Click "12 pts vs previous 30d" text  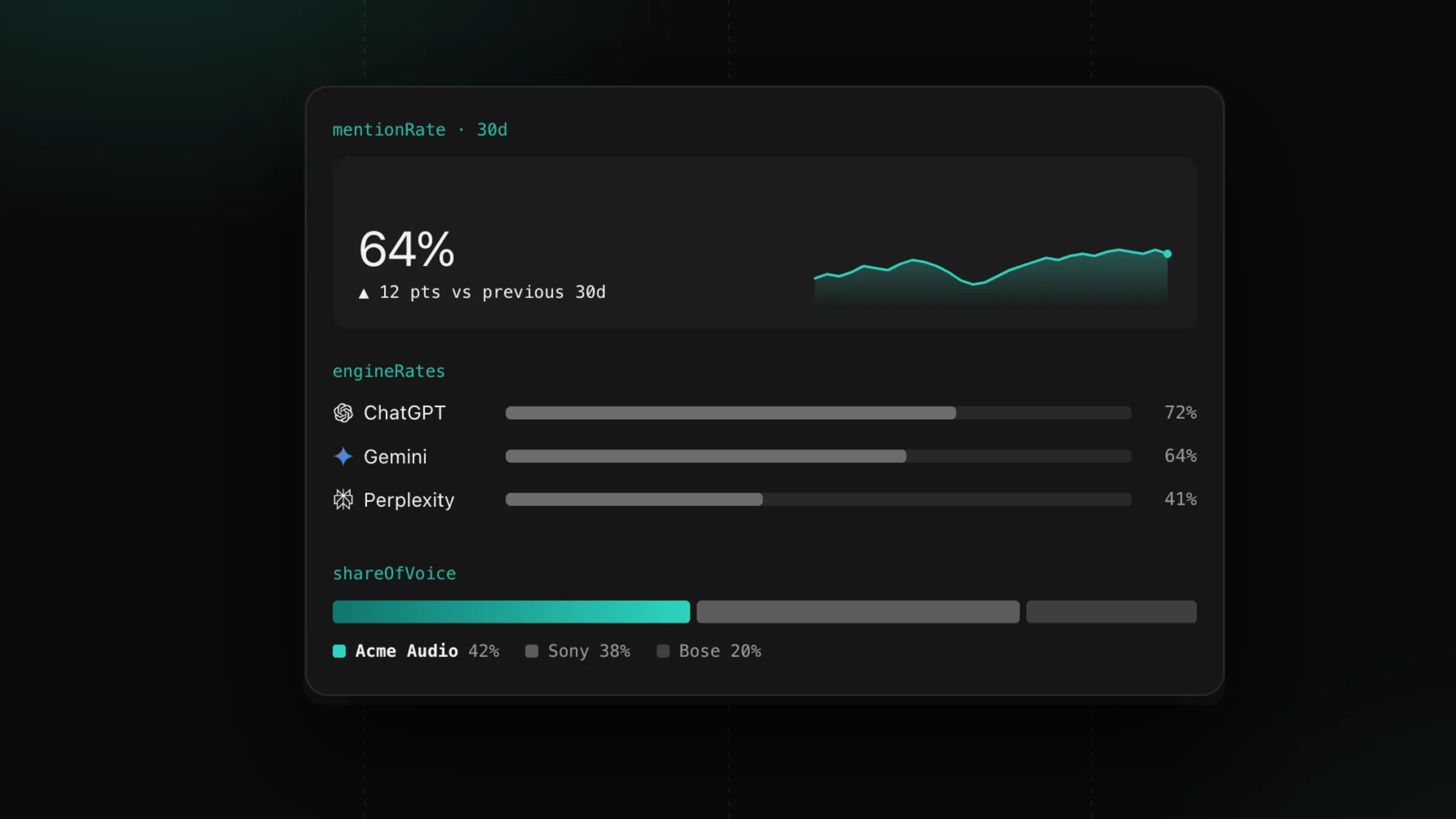(493, 292)
